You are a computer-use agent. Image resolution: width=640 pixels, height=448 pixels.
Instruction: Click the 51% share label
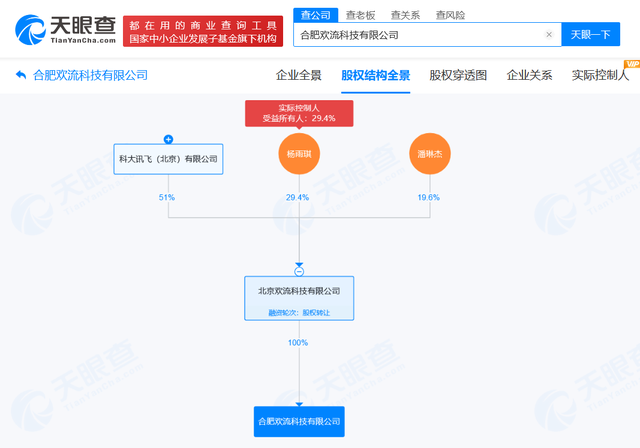pos(167,197)
